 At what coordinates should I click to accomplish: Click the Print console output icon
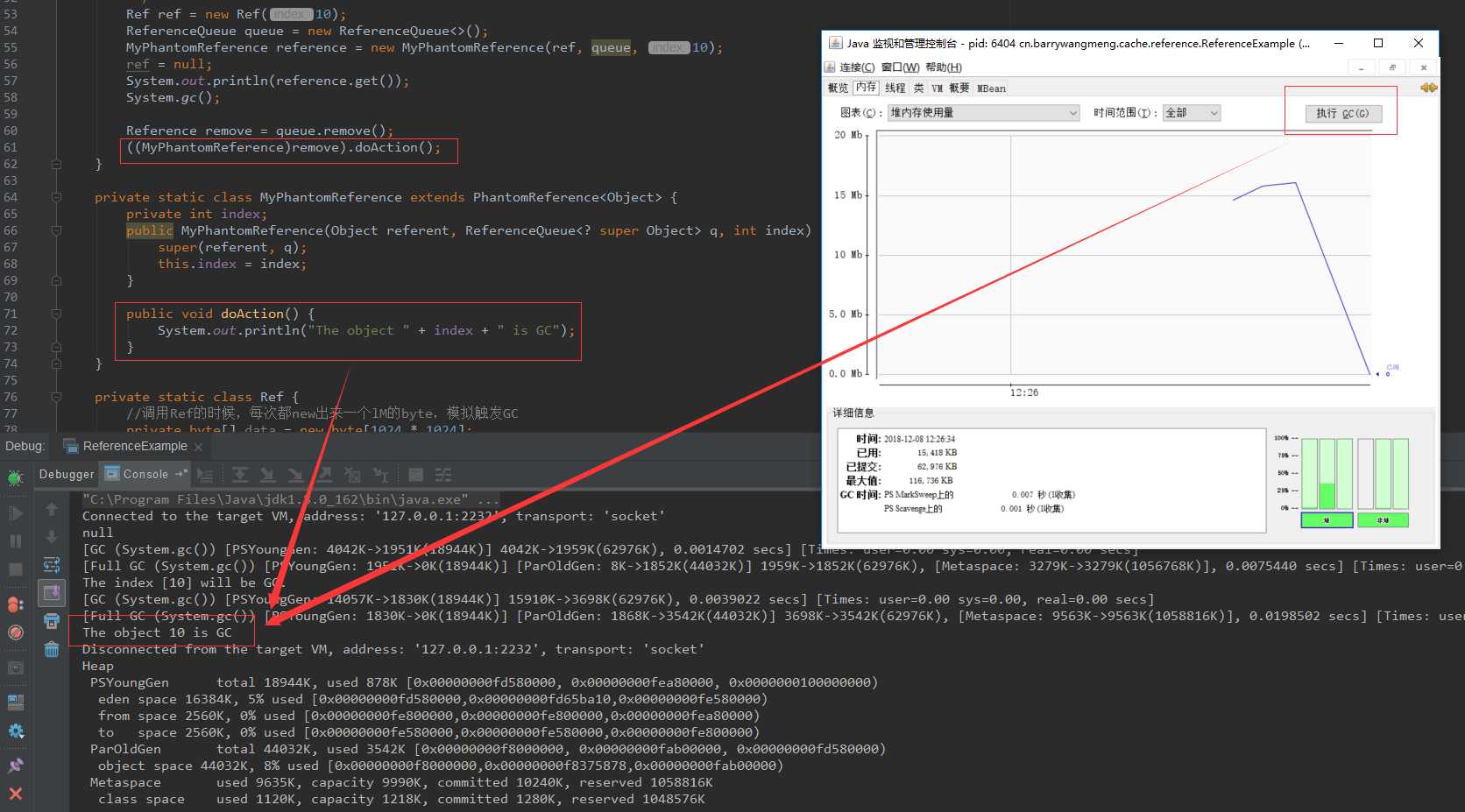point(52,621)
